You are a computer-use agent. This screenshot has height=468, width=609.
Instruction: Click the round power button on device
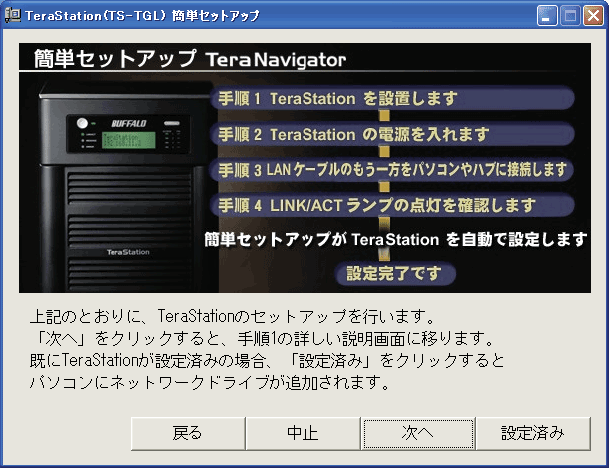[82, 123]
